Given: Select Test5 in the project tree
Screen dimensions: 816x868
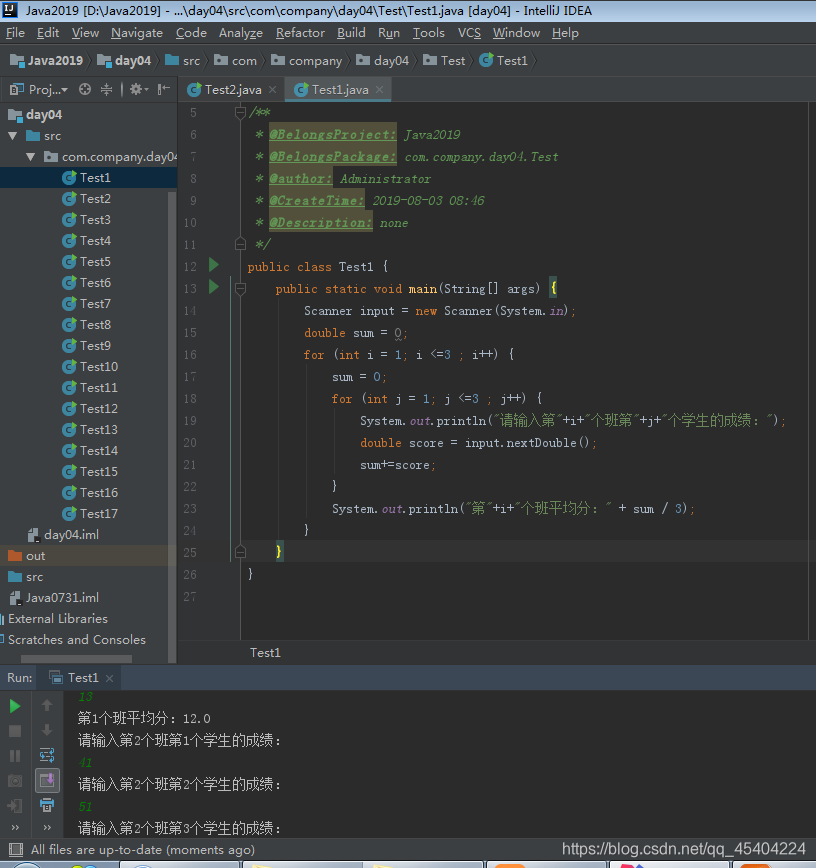Looking at the screenshot, I should point(89,261).
